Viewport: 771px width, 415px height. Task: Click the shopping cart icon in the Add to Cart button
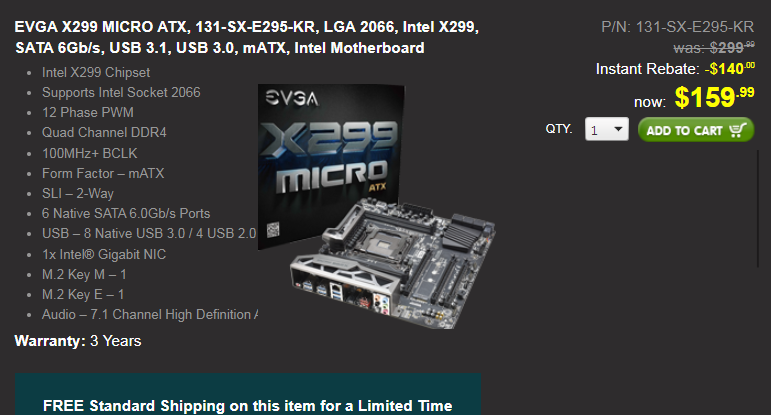pyautogui.click(x=738, y=130)
